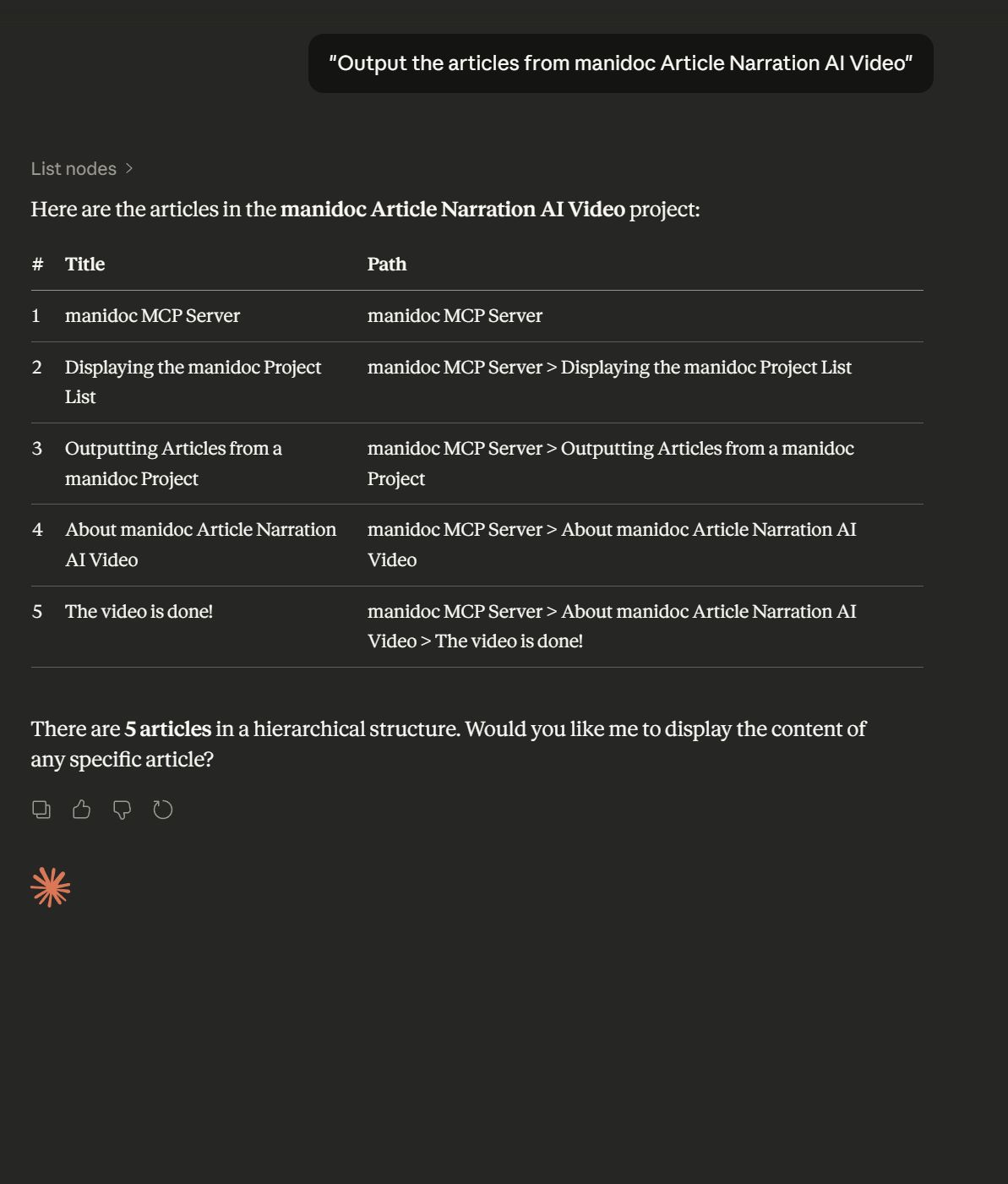Click The video is done! article entry
Image resolution: width=1008 pixels, height=1184 pixels.
[139, 611]
